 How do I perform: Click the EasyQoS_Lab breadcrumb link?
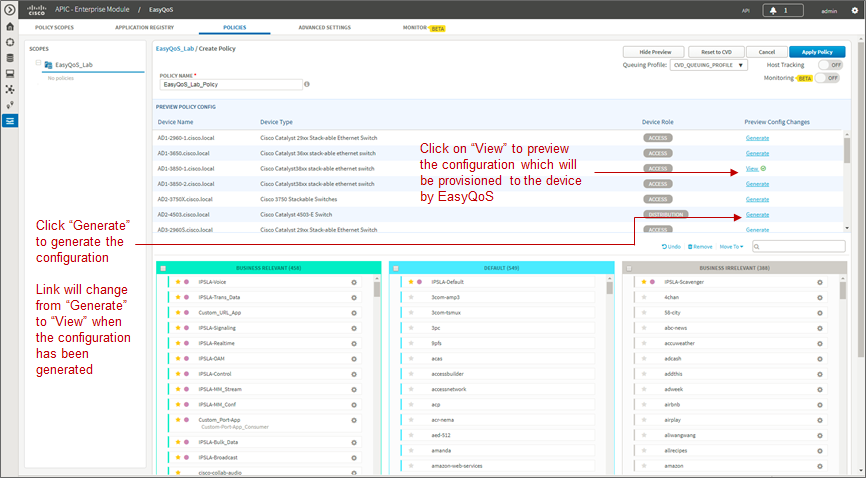coord(175,49)
